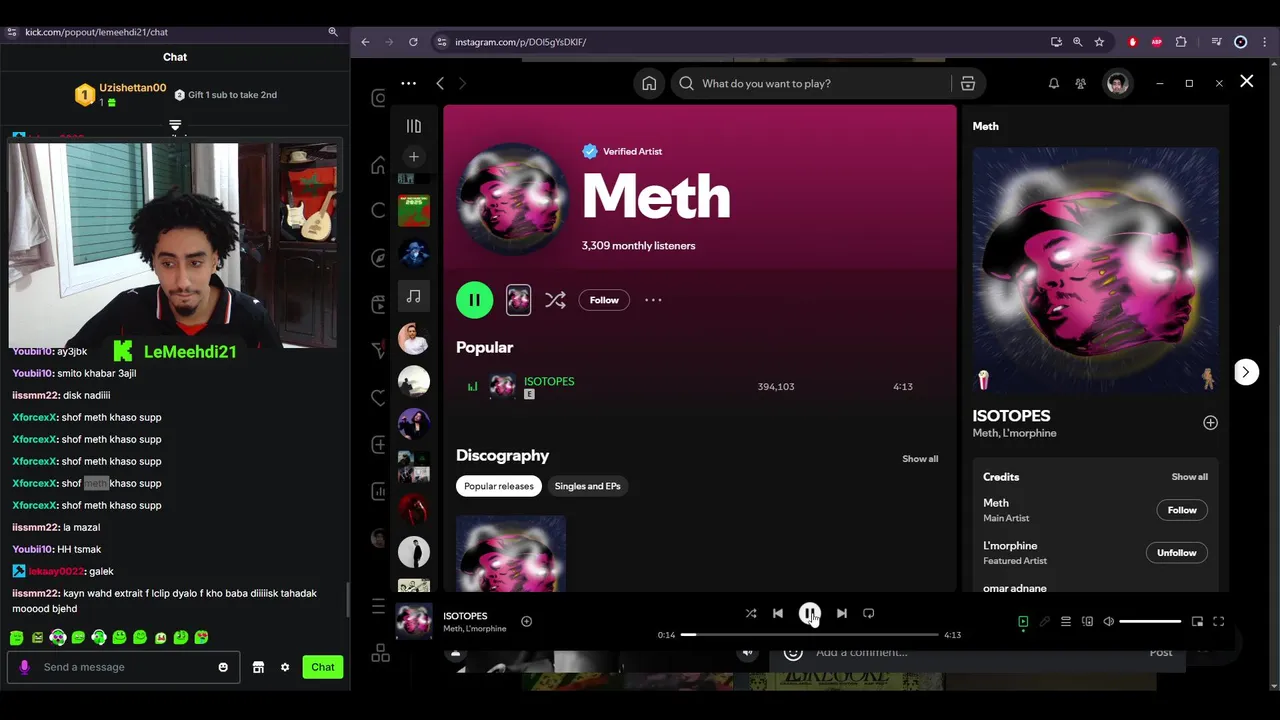This screenshot has height=720, width=1280.
Task: Select the Singles and EPs tab
Action: (587, 486)
